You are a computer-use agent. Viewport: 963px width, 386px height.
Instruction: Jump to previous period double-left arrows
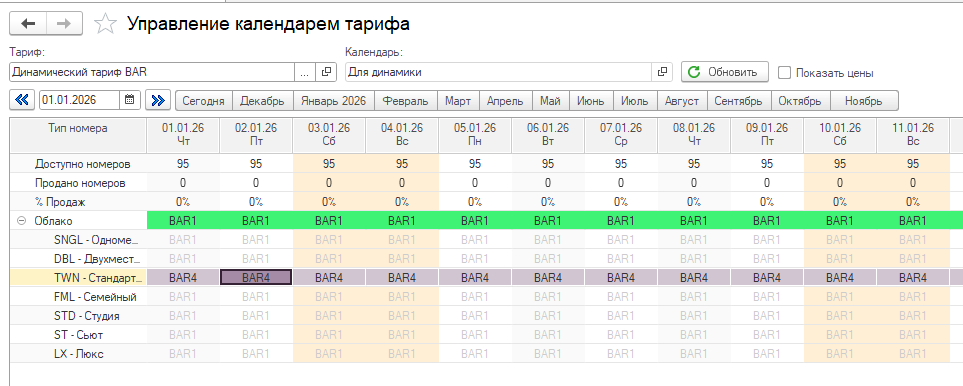pos(23,100)
